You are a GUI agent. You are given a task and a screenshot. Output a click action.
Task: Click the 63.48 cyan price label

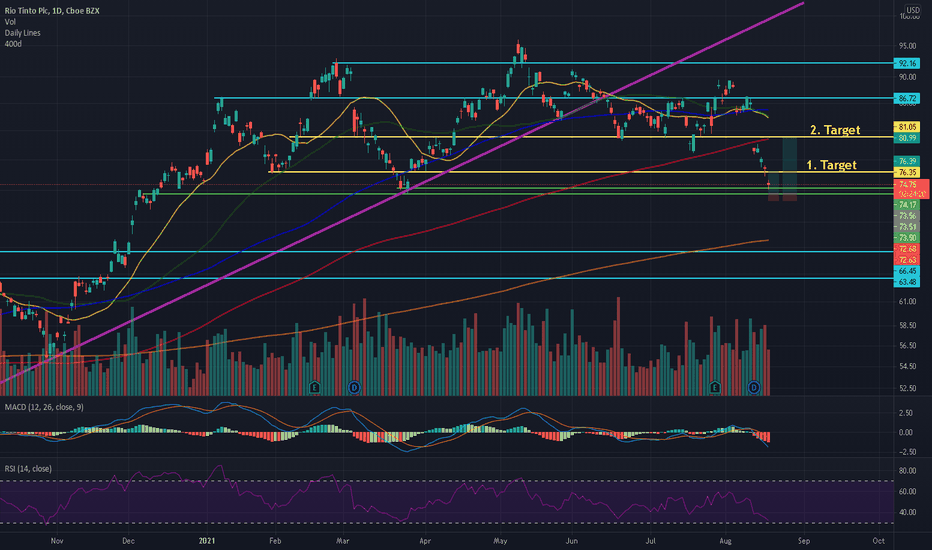click(907, 282)
